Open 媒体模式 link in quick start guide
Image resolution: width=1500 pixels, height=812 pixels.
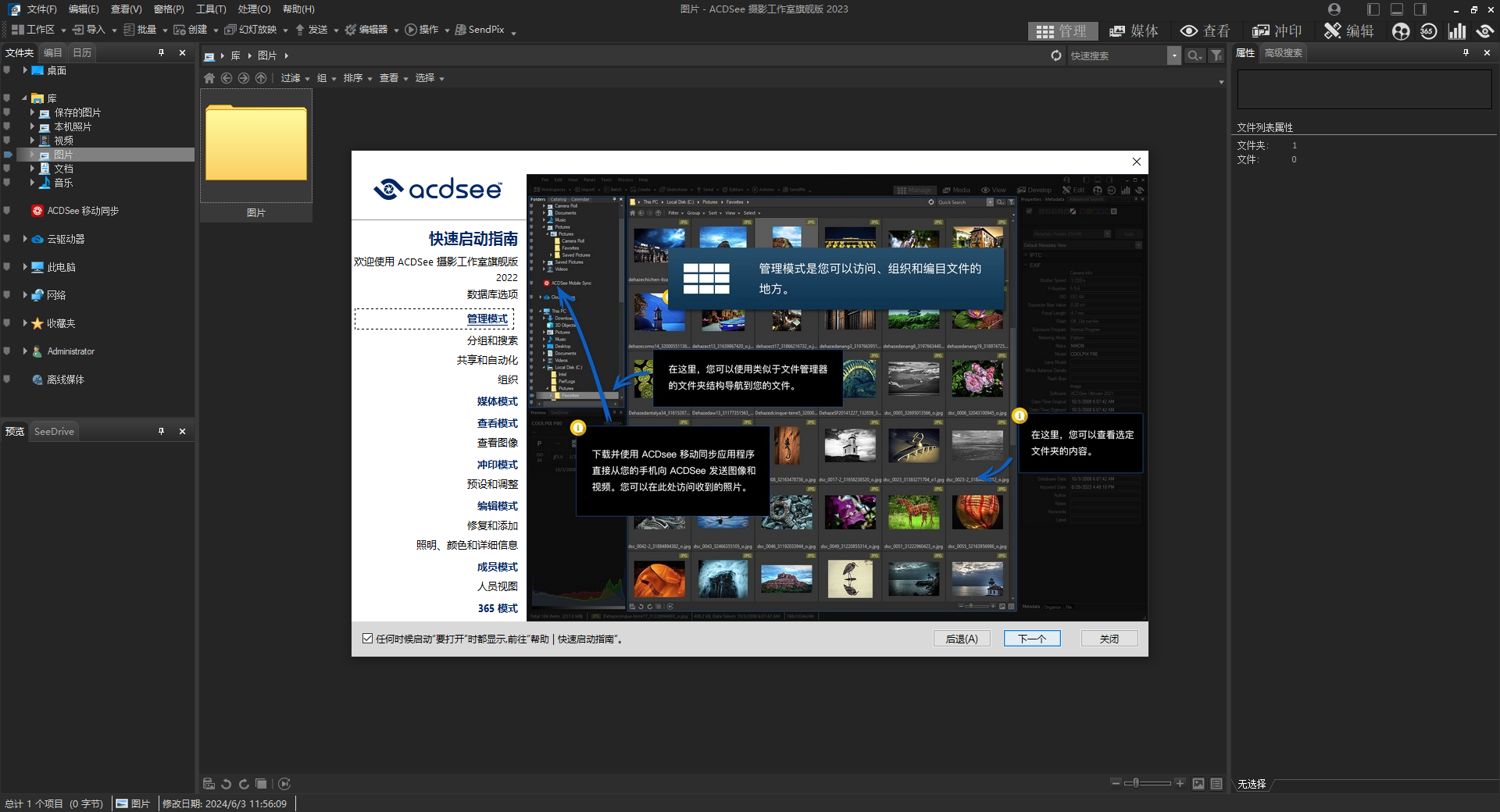[497, 401]
